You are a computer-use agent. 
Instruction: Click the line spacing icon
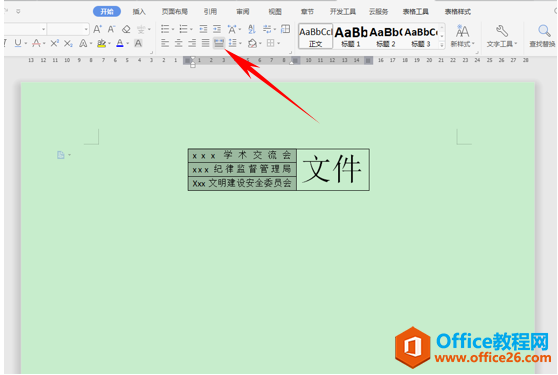[x=233, y=43]
